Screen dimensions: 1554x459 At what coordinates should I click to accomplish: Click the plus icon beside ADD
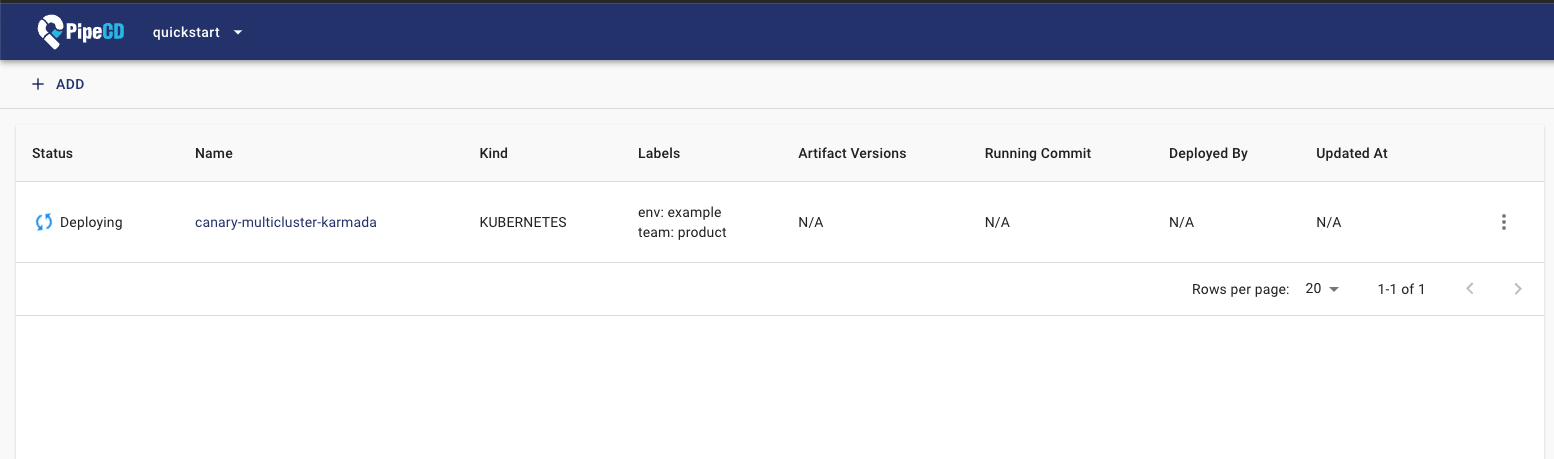[38, 85]
